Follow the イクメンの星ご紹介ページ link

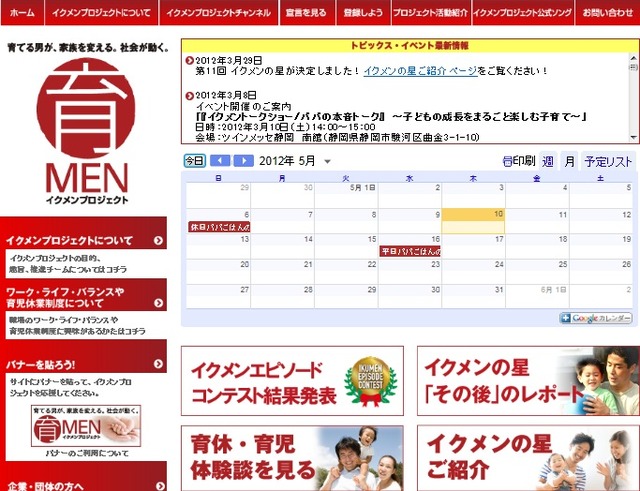[x=420, y=71]
